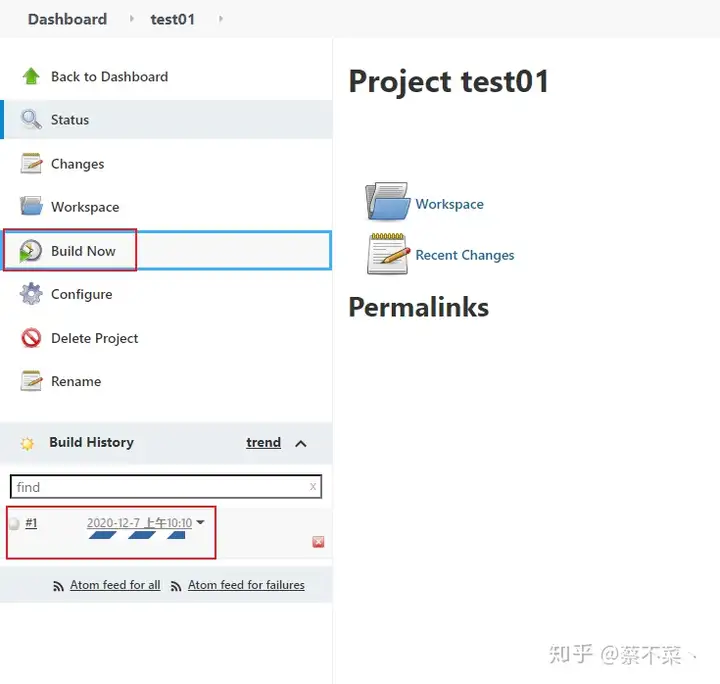Expand the breadcrumb arrow after Dashboard
Screen dimensions: 720x684
coord(132,19)
